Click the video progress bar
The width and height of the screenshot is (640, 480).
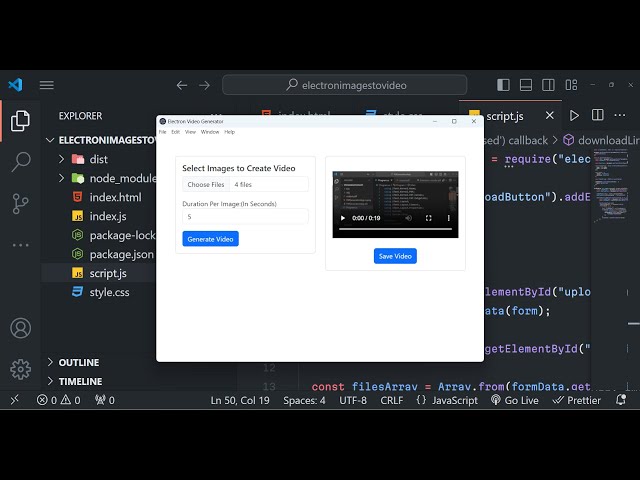[395, 230]
